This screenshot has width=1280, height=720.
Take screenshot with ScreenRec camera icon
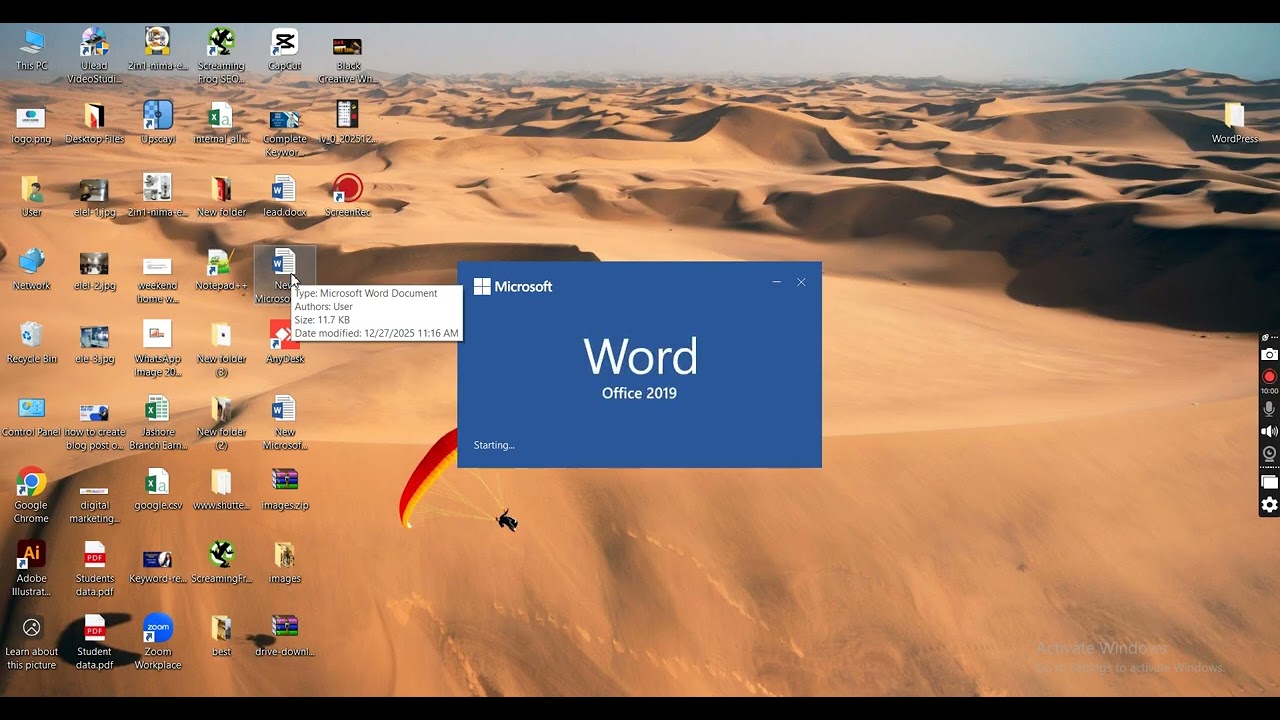1269,355
